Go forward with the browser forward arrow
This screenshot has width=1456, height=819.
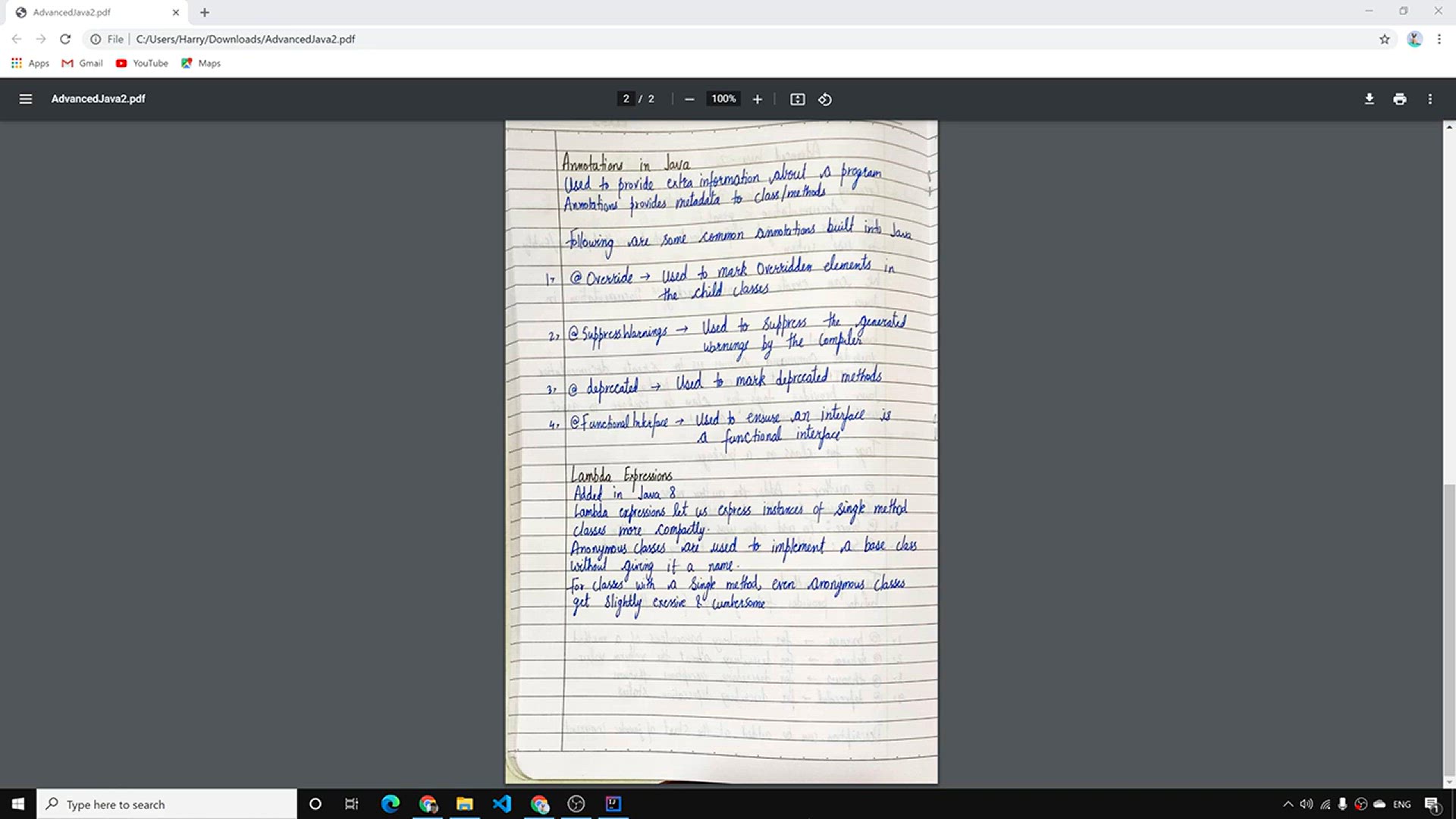(41, 39)
